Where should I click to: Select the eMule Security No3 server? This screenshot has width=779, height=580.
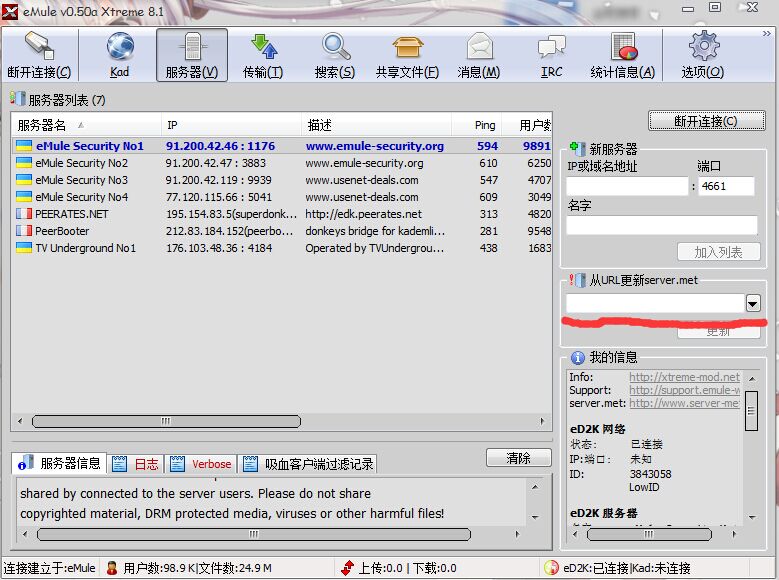coord(282,180)
